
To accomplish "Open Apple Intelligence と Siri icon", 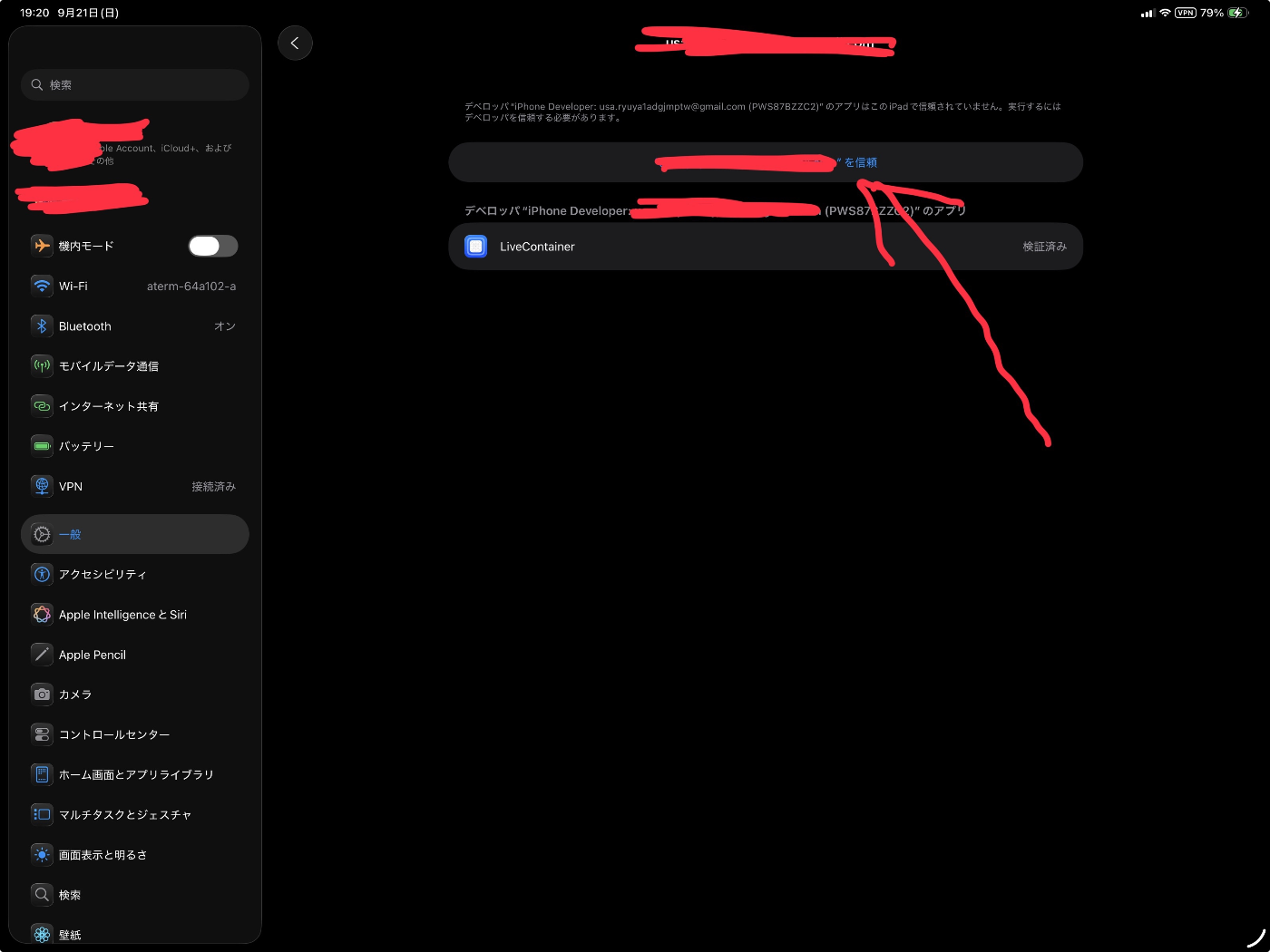I will coord(42,614).
